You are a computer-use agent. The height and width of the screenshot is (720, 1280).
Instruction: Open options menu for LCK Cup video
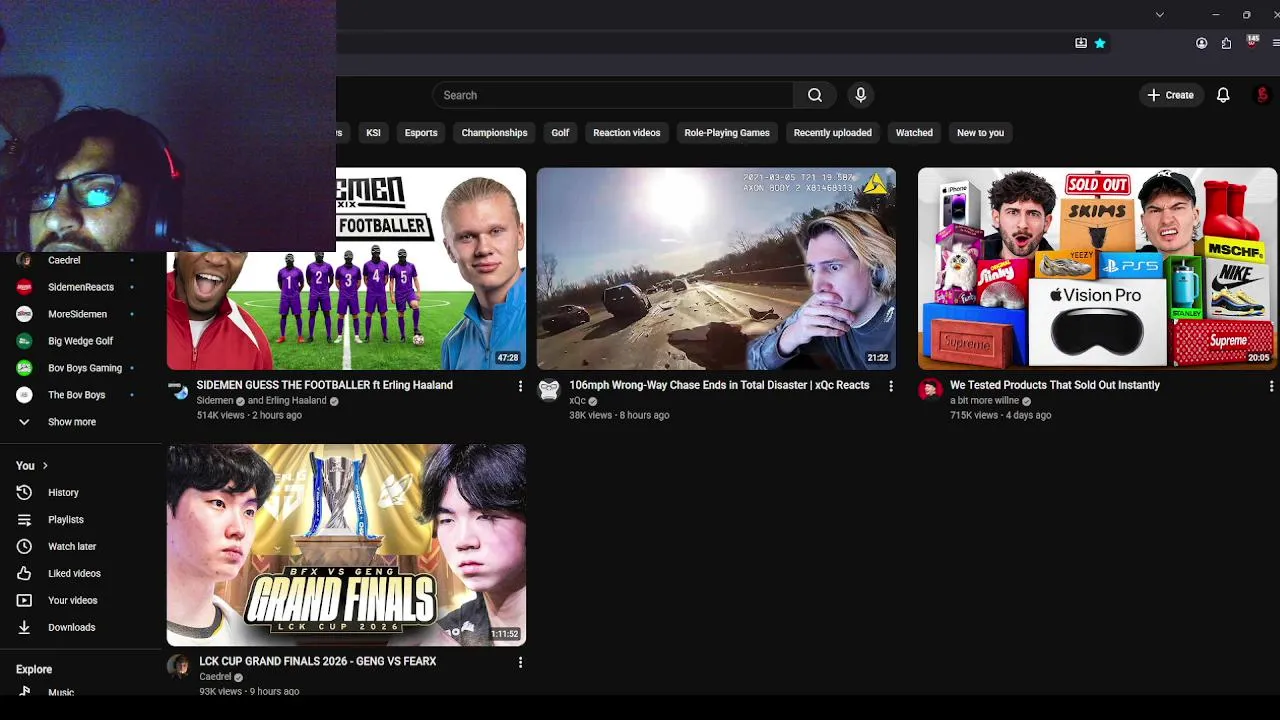pos(520,662)
